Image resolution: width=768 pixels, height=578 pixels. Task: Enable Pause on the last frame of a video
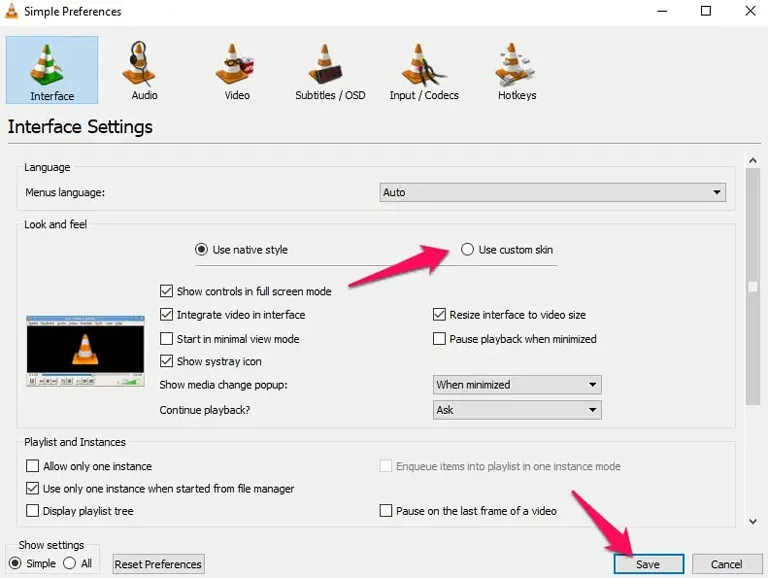(386, 510)
